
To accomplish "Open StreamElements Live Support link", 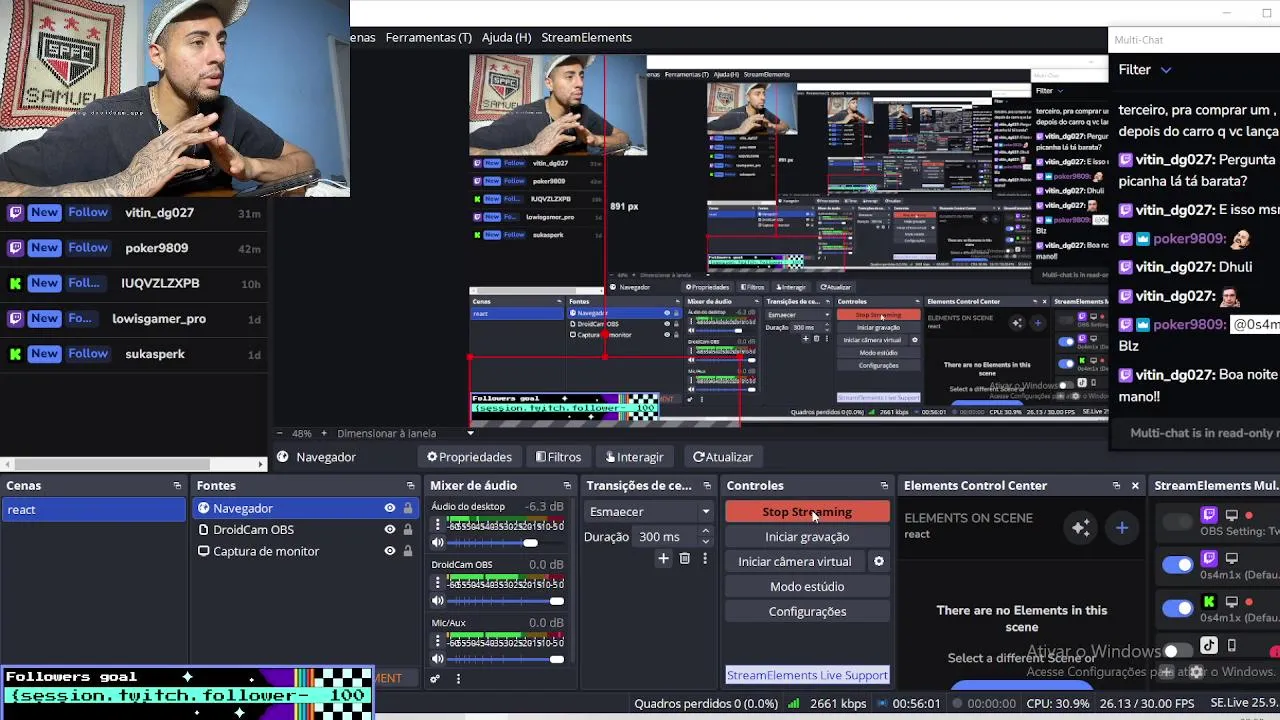I will click(x=807, y=675).
